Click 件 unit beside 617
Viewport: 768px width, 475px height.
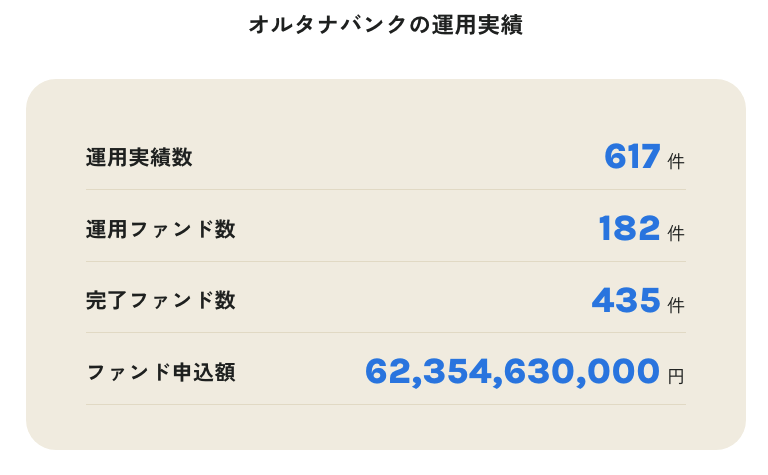[676, 161]
